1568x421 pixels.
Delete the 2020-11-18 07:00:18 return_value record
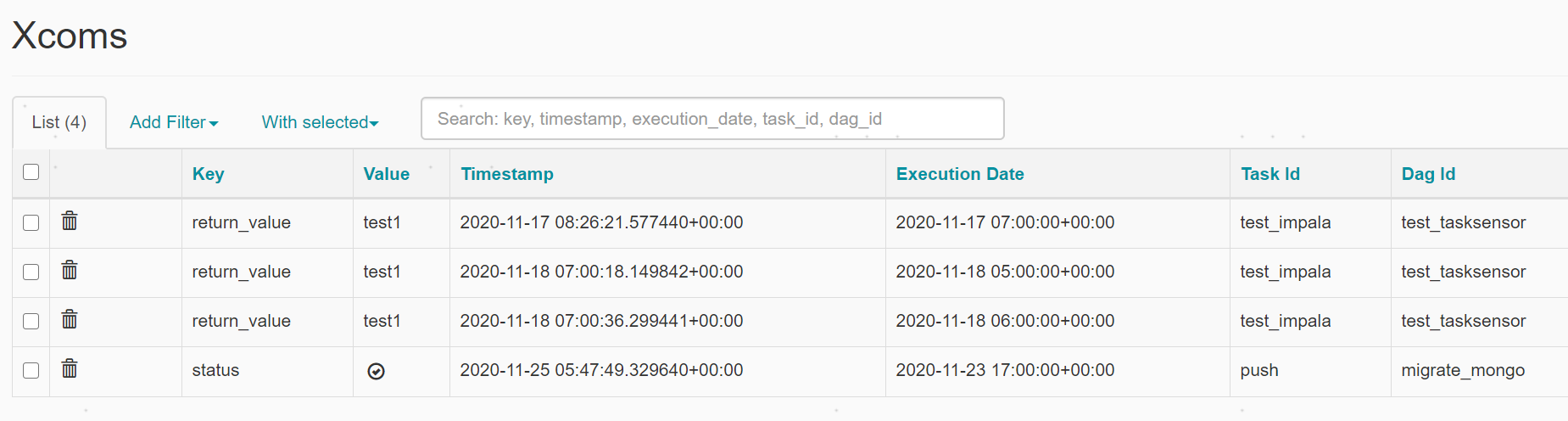pyautogui.click(x=70, y=271)
